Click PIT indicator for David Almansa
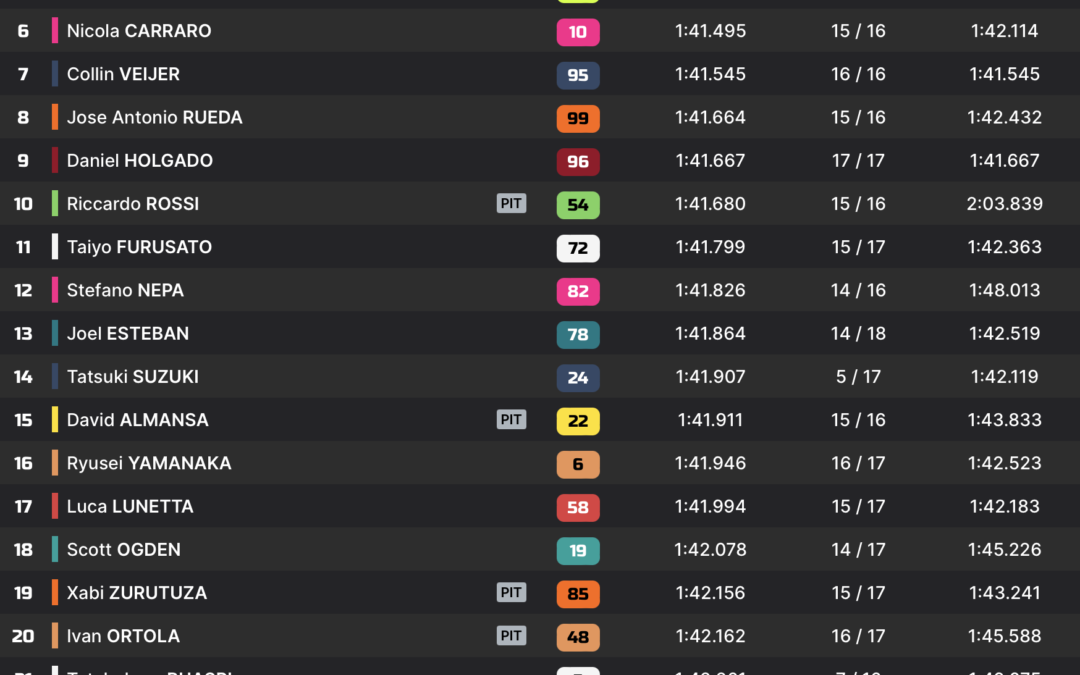Image resolution: width=1080 pixels, height=675 pixels. point(511,419)
